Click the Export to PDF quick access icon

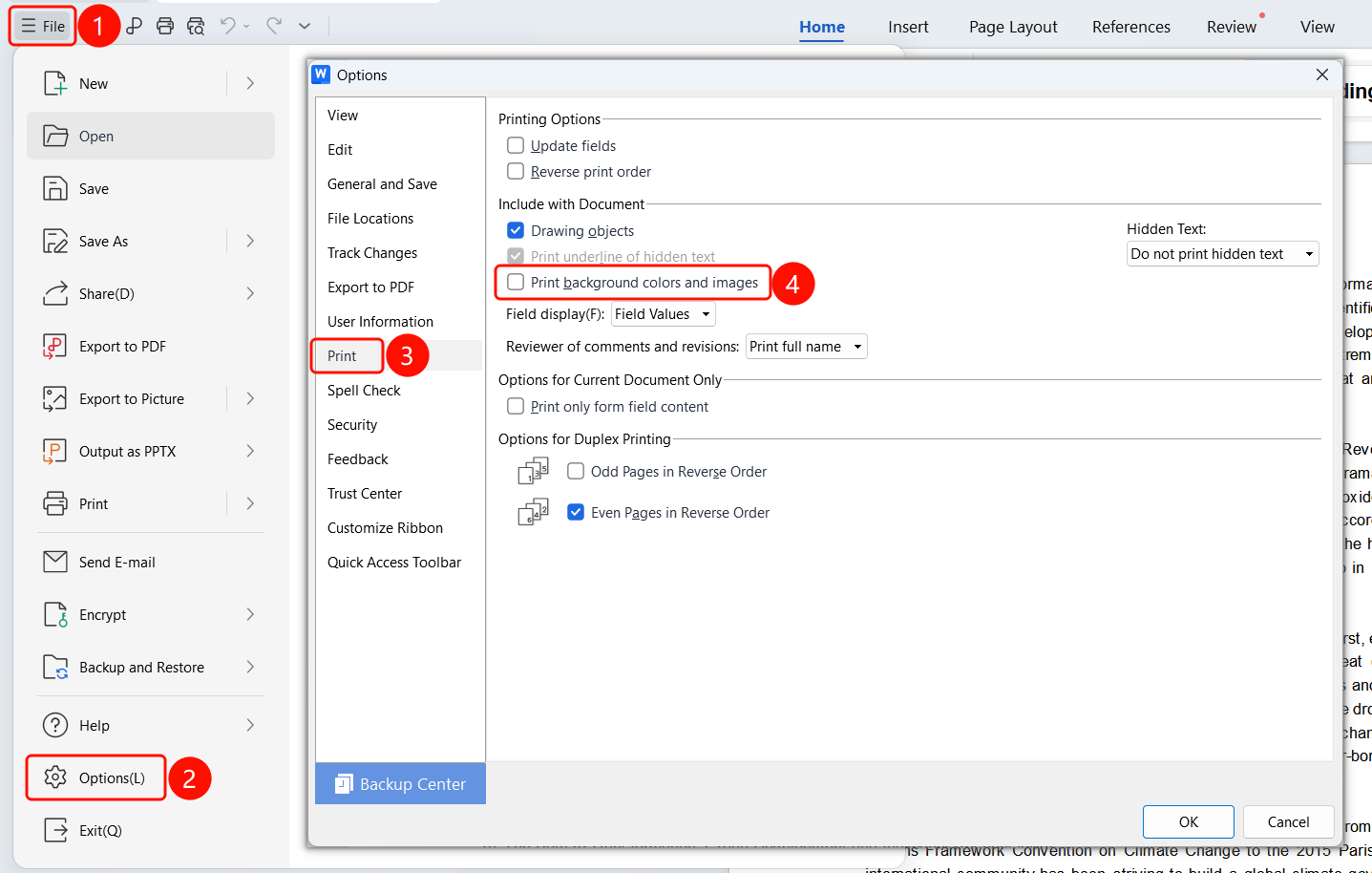point(135,26)
